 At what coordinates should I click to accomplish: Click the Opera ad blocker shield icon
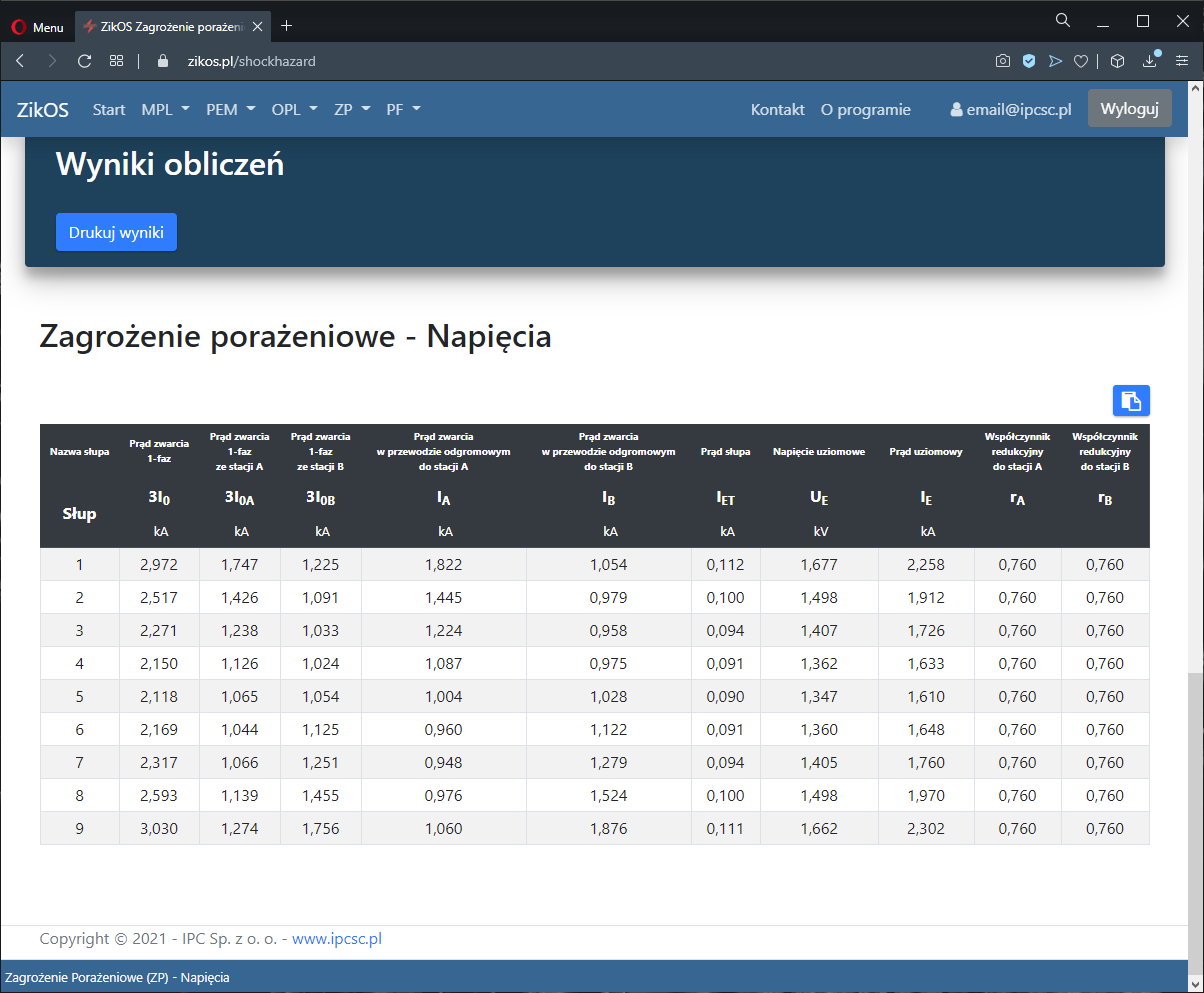[1028, 61]
